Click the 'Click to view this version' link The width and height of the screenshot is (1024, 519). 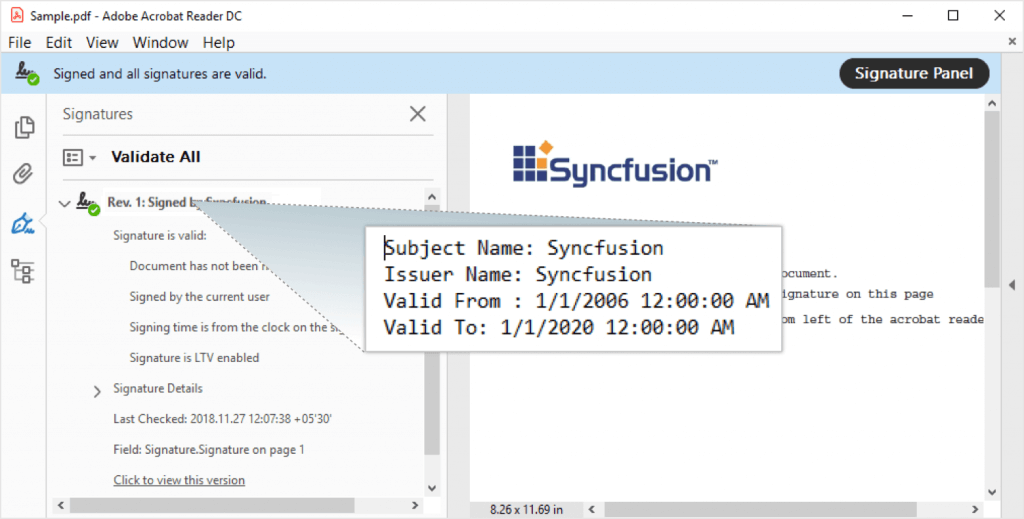(179, 480)
